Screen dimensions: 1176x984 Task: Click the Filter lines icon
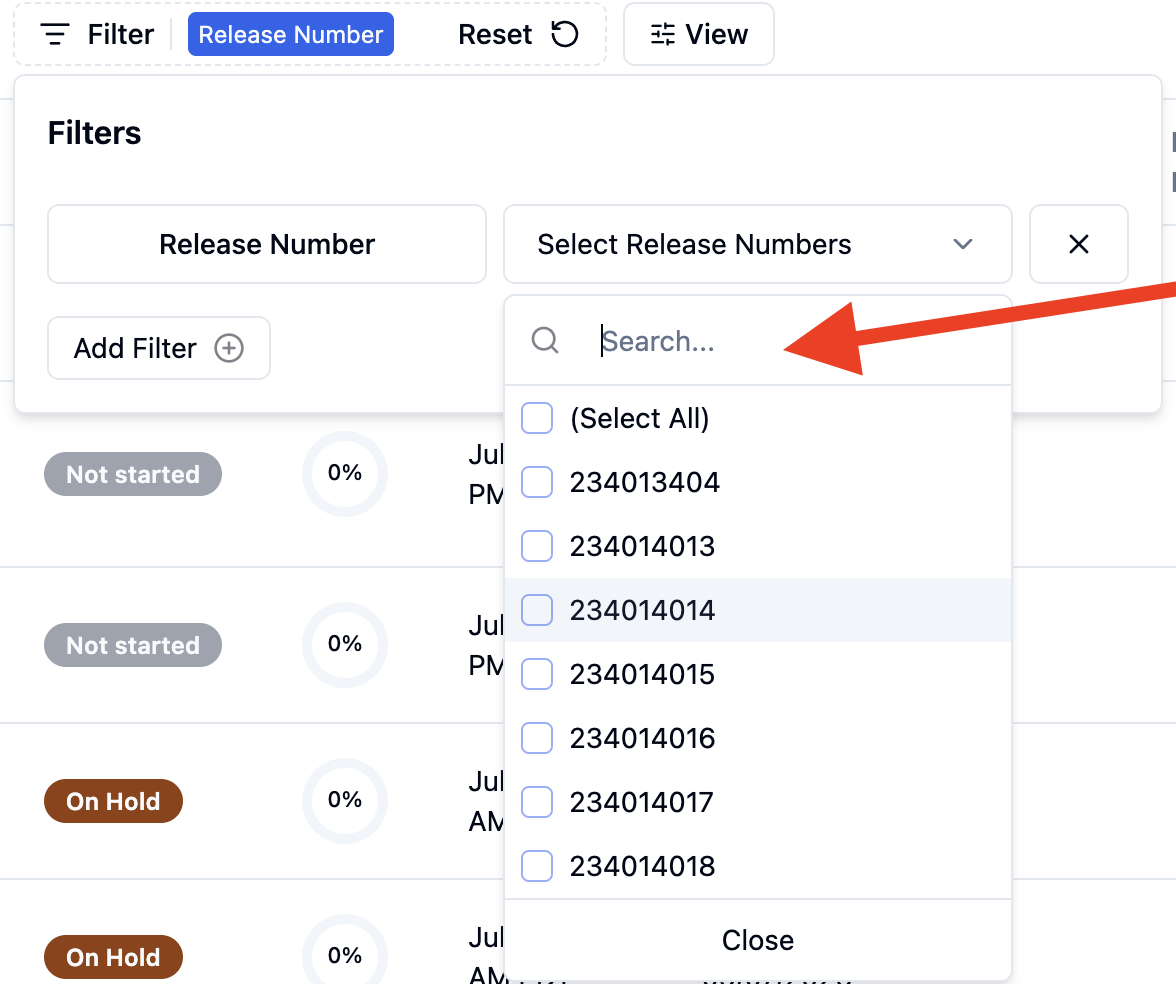tap(55, 34)
